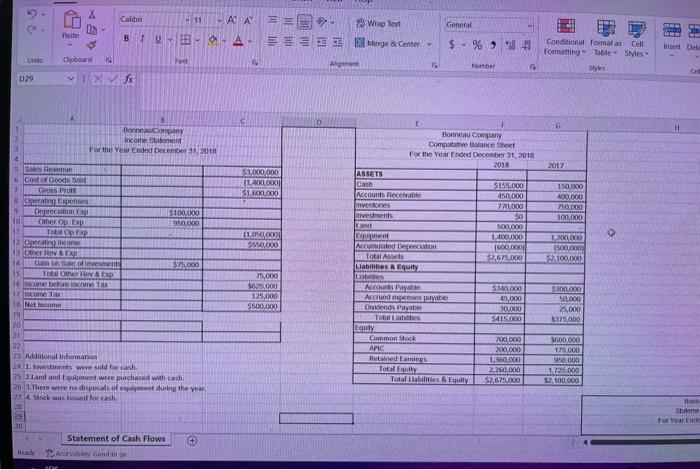Click the Insert Function fx icon
The image size is (700, 470).
[129, 79]
